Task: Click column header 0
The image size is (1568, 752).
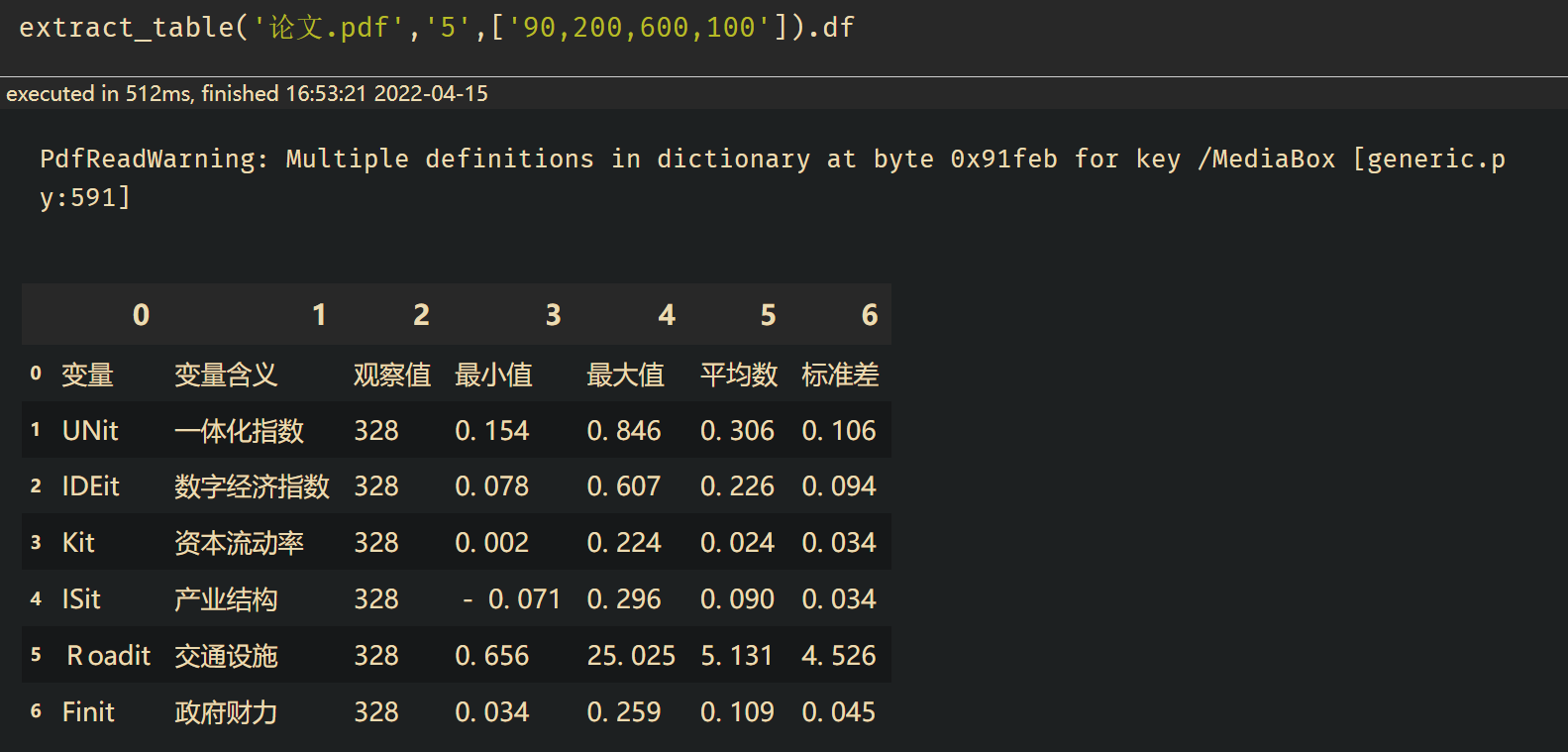Action: coord(141,315)
